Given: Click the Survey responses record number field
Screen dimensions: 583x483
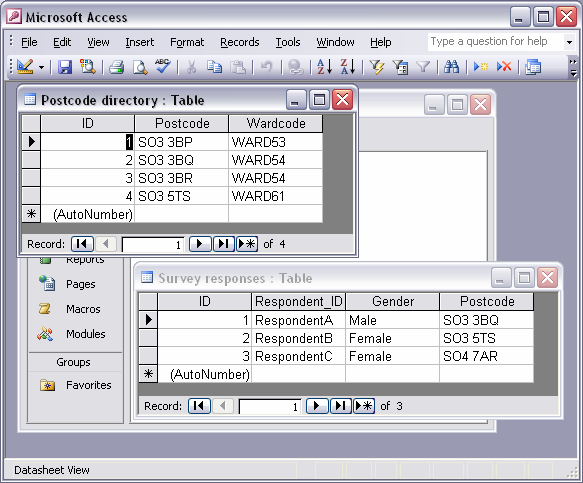Looking at the screenshot, I should tap(270, 406).
